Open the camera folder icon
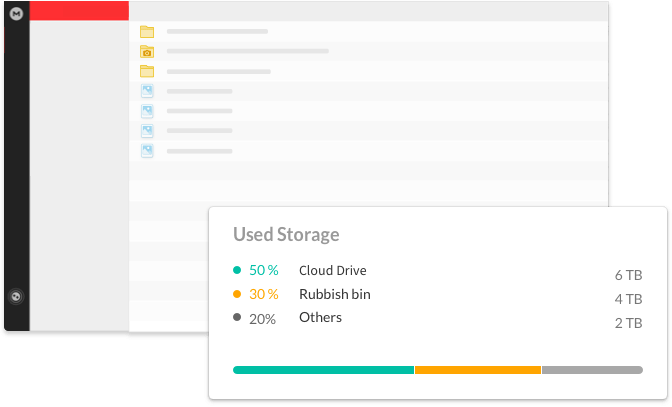Image resolution: width=672 pixels, height=407 pixels. pyautogui.click(x=147, y=51)
